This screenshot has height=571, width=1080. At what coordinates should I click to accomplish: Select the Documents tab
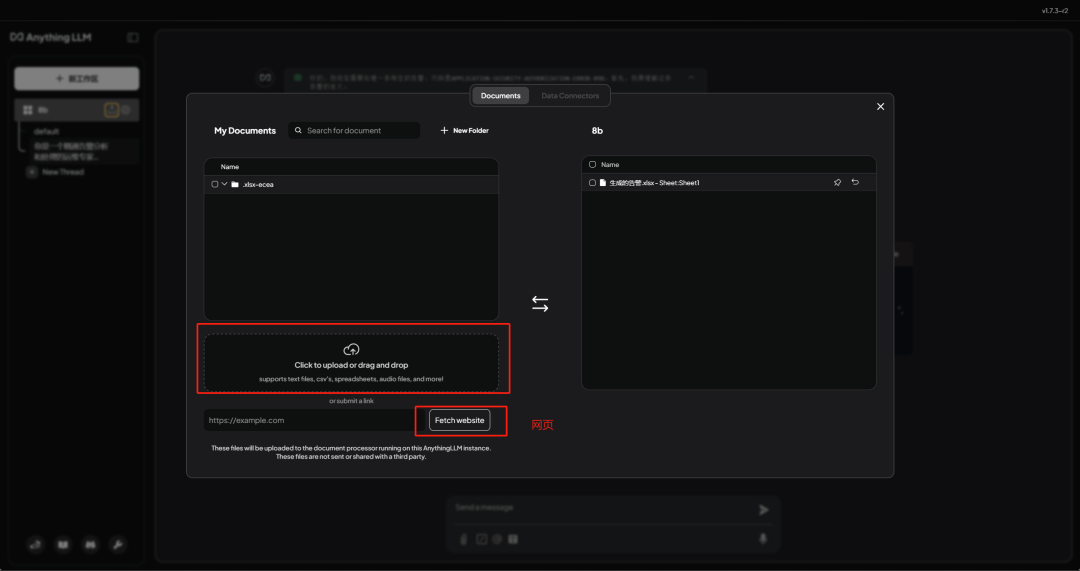(501, 96)
